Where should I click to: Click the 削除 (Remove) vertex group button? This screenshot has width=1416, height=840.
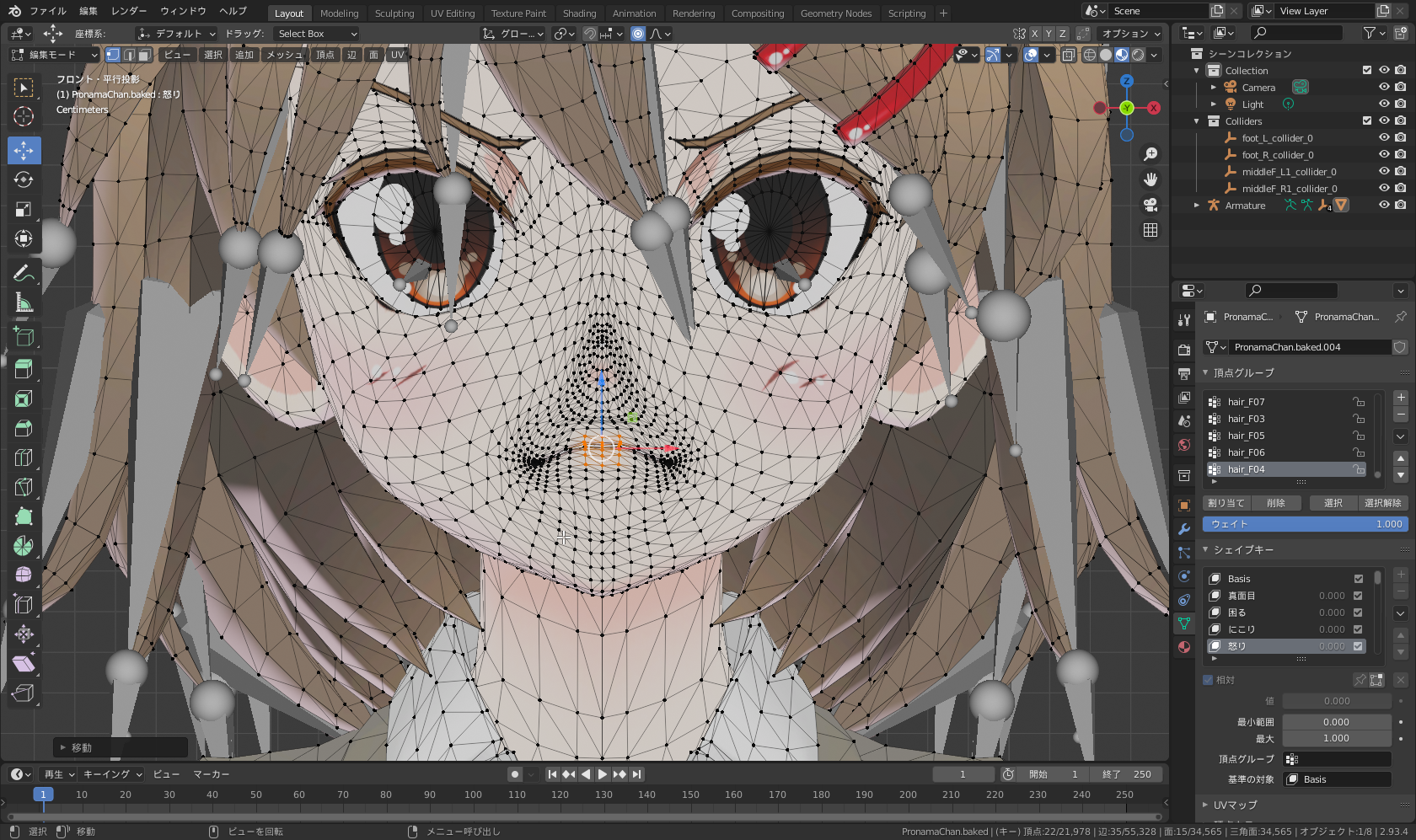[1277, 502]
